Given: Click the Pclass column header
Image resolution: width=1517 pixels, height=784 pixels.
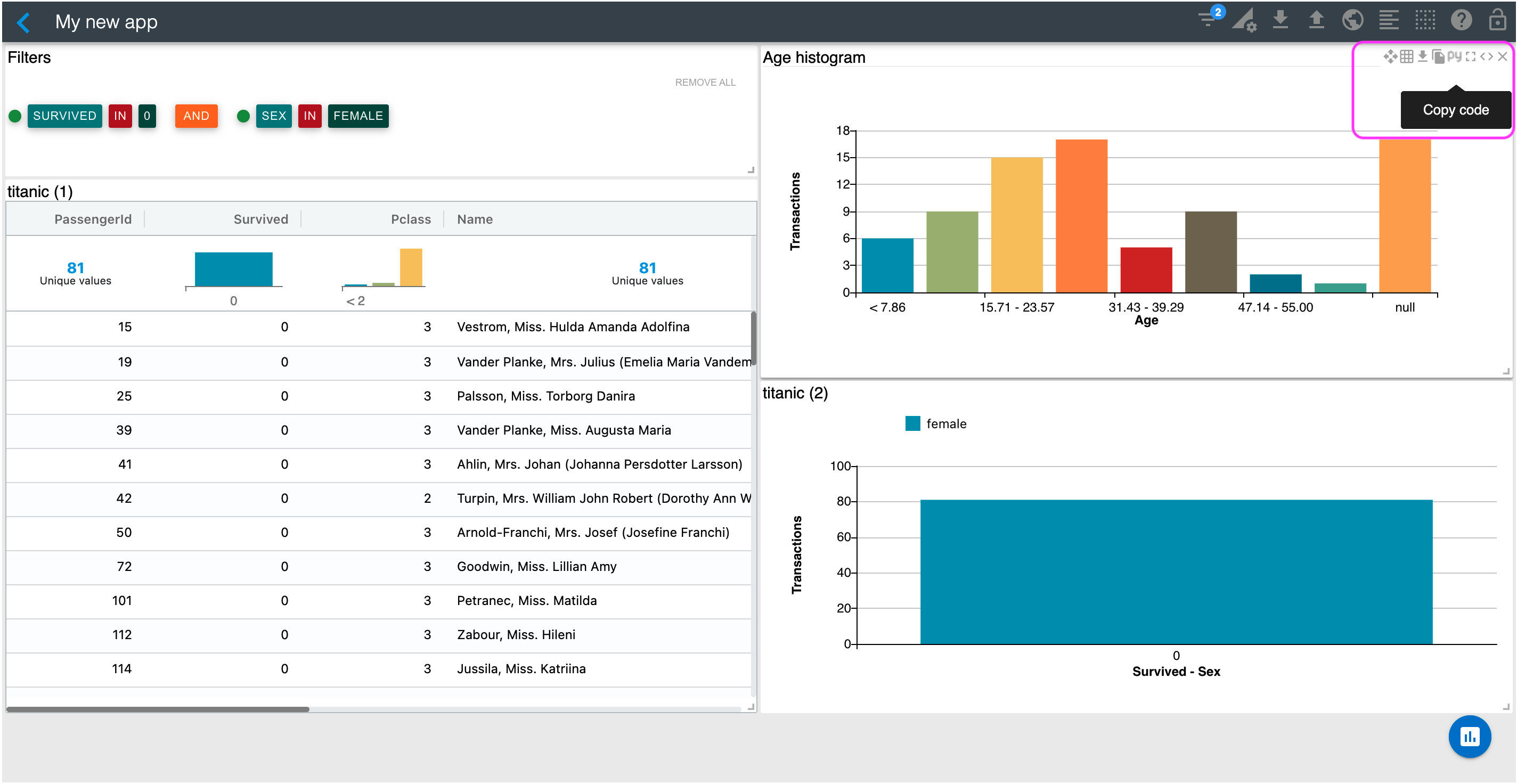Looking at the screenshot, I should (411, 219).
